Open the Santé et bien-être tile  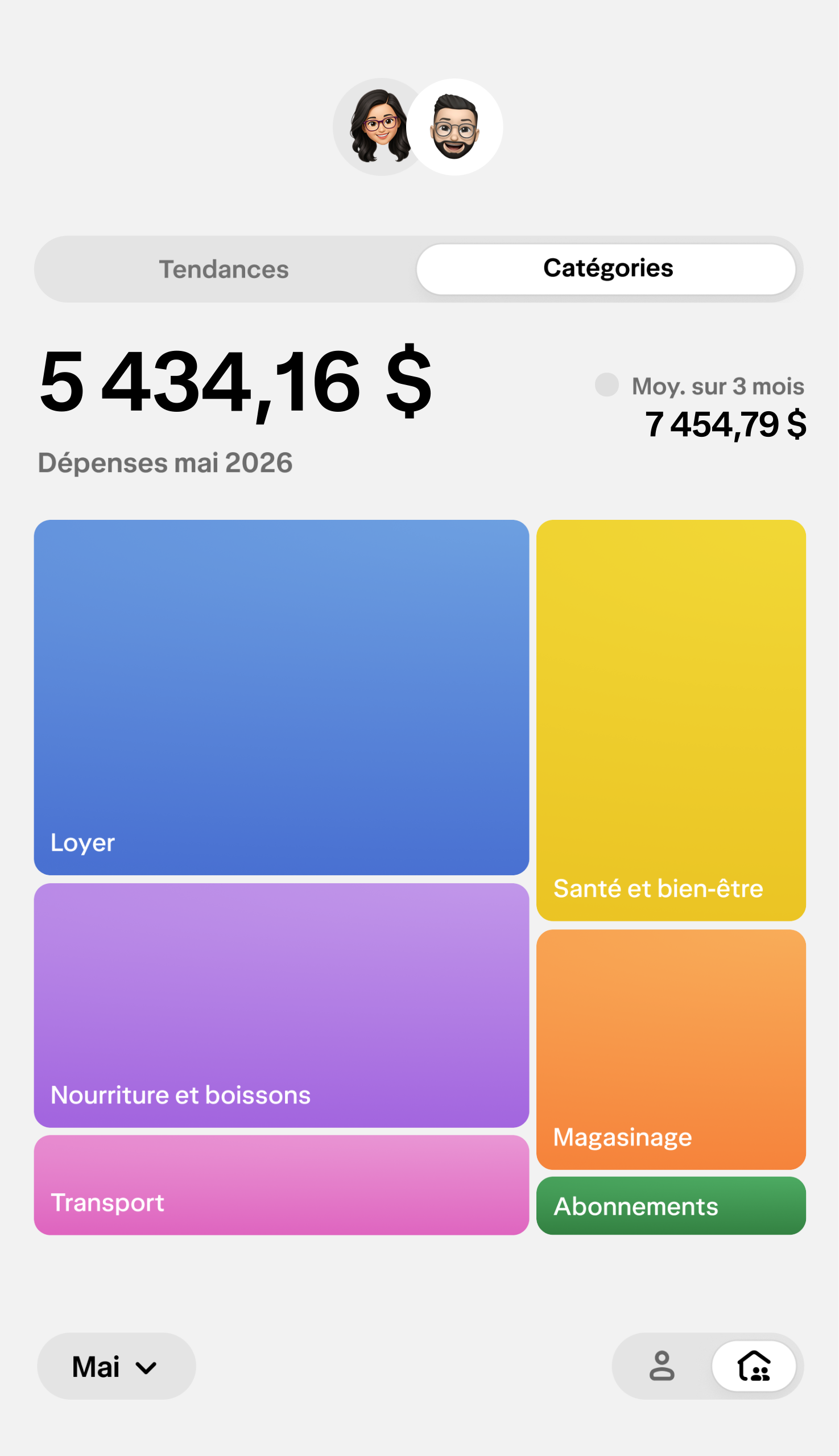click(671, 720)
